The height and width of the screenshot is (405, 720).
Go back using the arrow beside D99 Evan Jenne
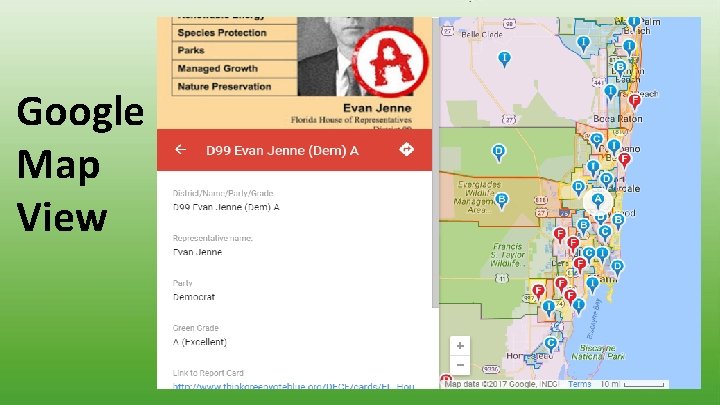(180, 150)
